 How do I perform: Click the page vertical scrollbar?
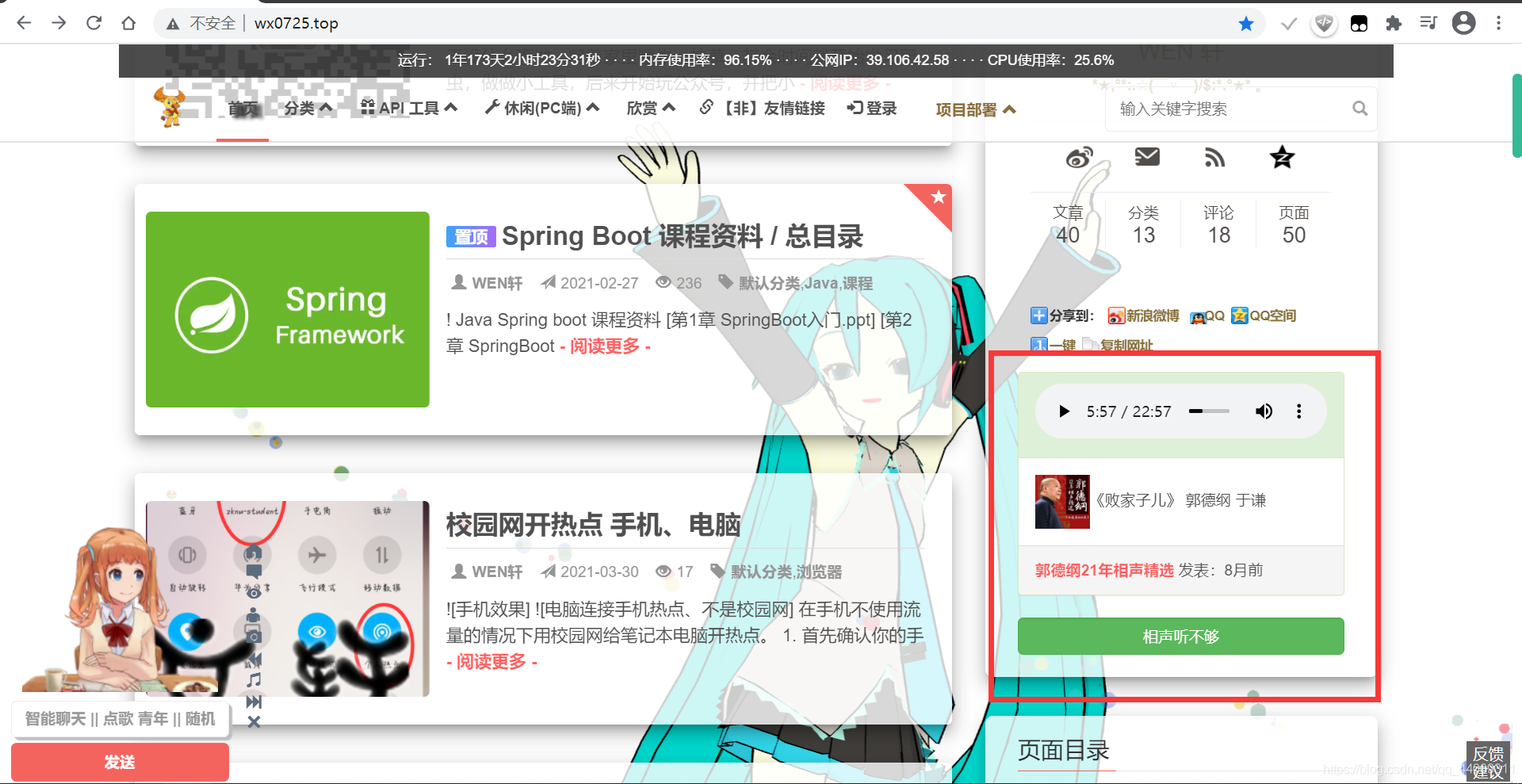[x=1516, y=116]
